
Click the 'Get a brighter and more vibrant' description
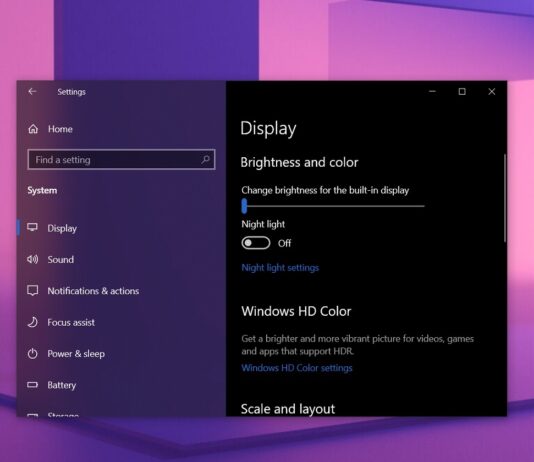[x=358, y=345]
